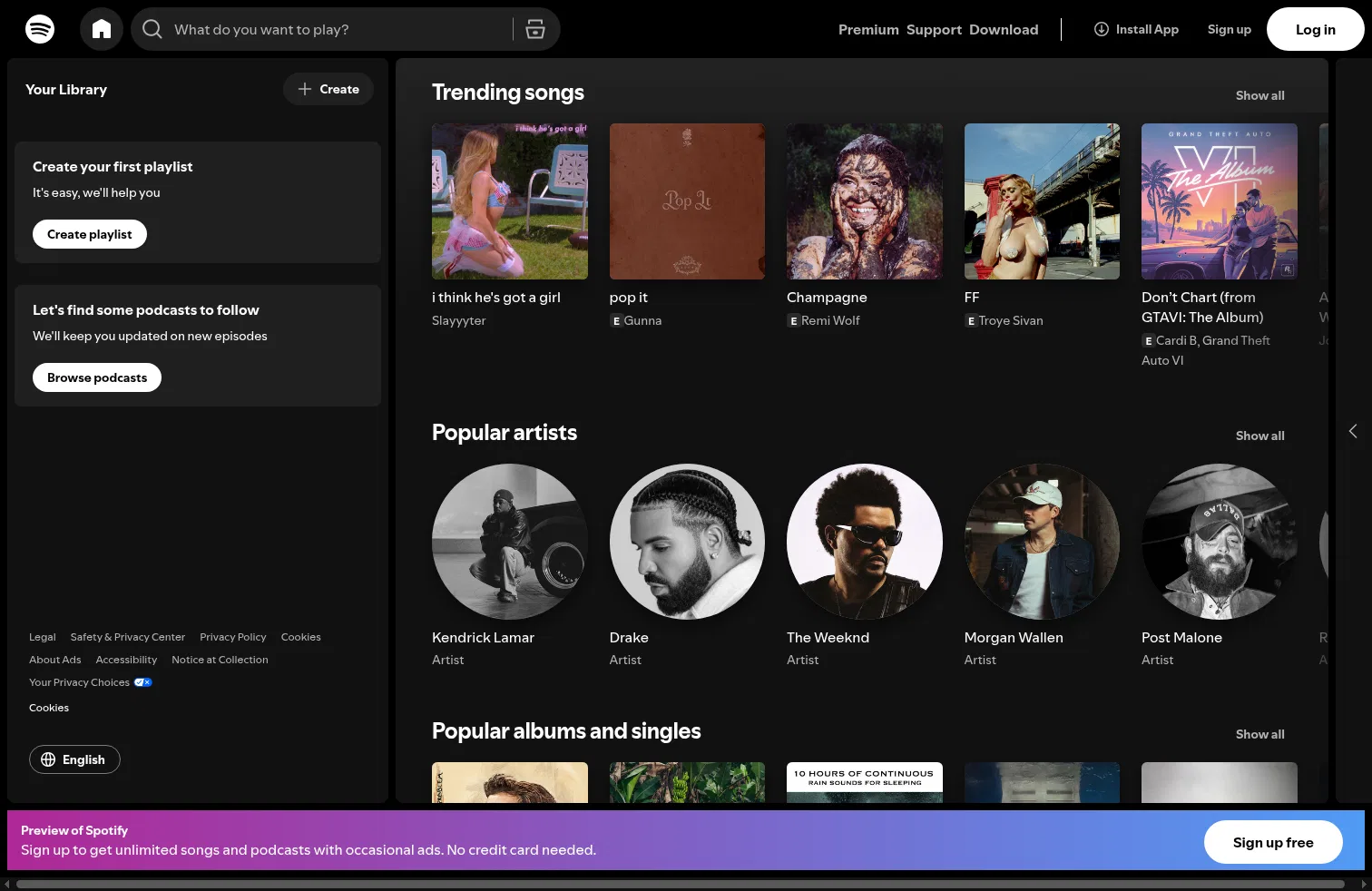Open Remi Wolf artist link
1372x891 pixels.
pyautogui.click(x=830, y=320)
